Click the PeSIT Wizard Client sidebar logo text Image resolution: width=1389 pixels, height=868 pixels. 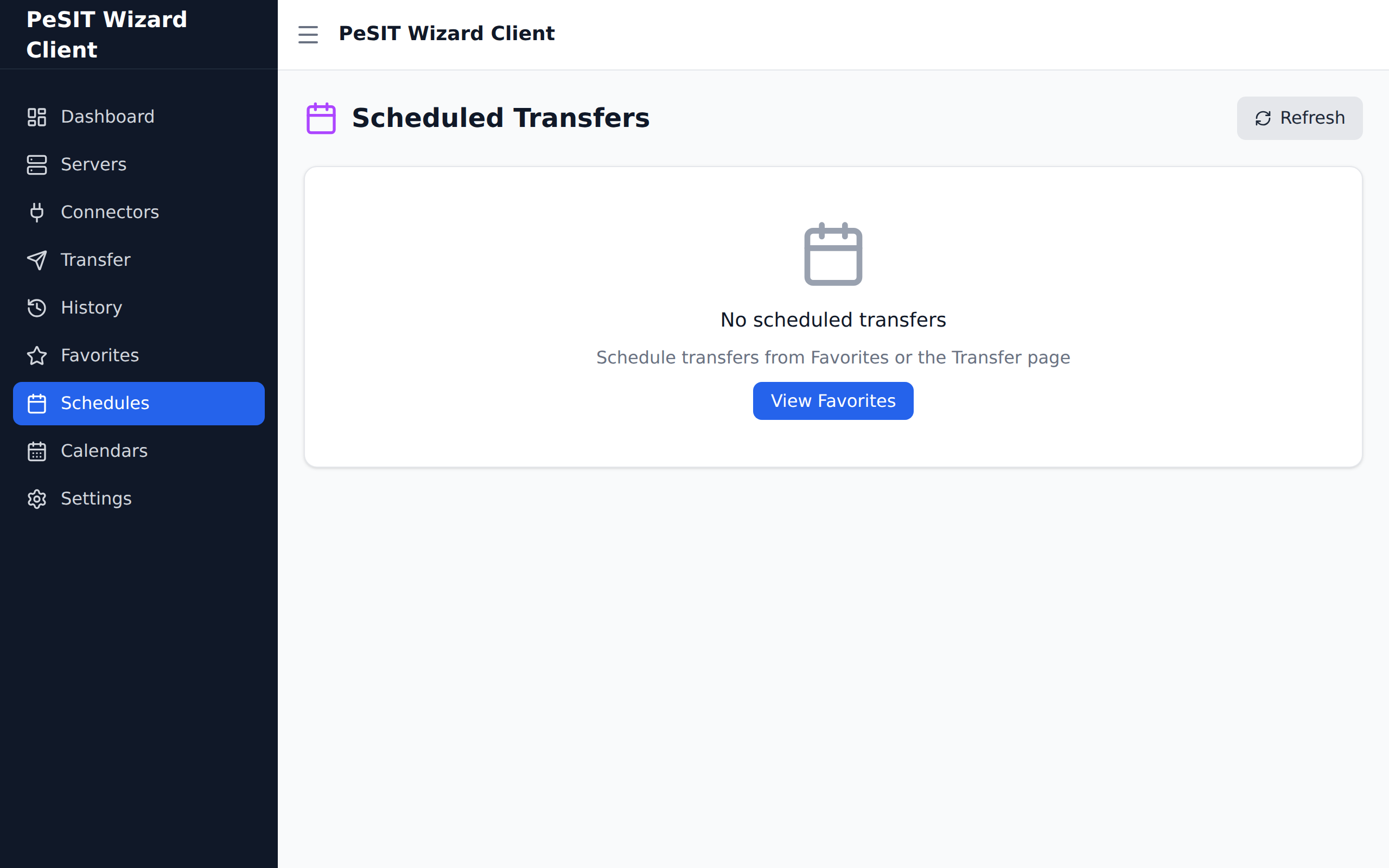[x=107, y=34]
